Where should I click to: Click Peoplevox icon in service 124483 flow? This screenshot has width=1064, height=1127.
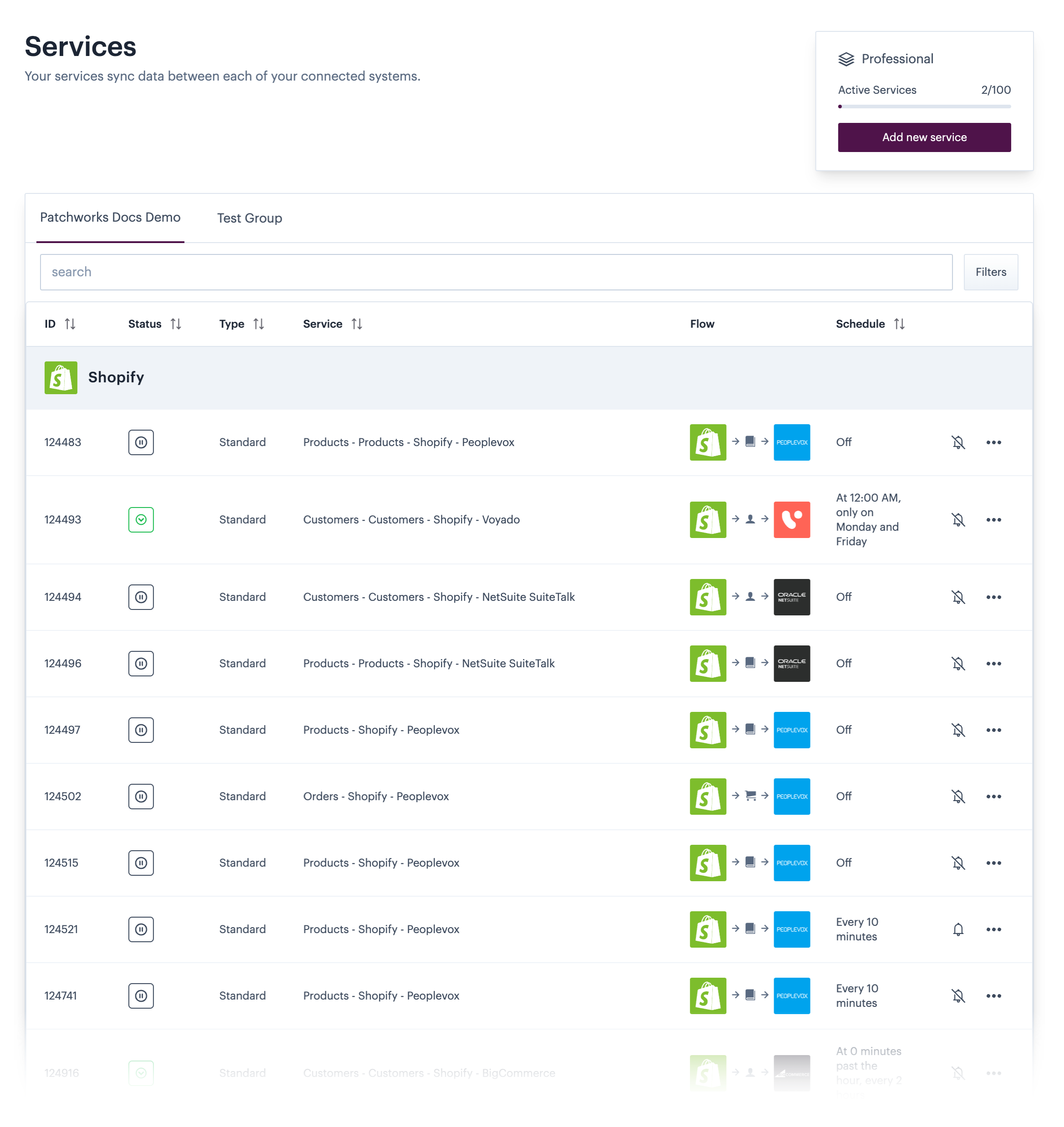point(791,442)
